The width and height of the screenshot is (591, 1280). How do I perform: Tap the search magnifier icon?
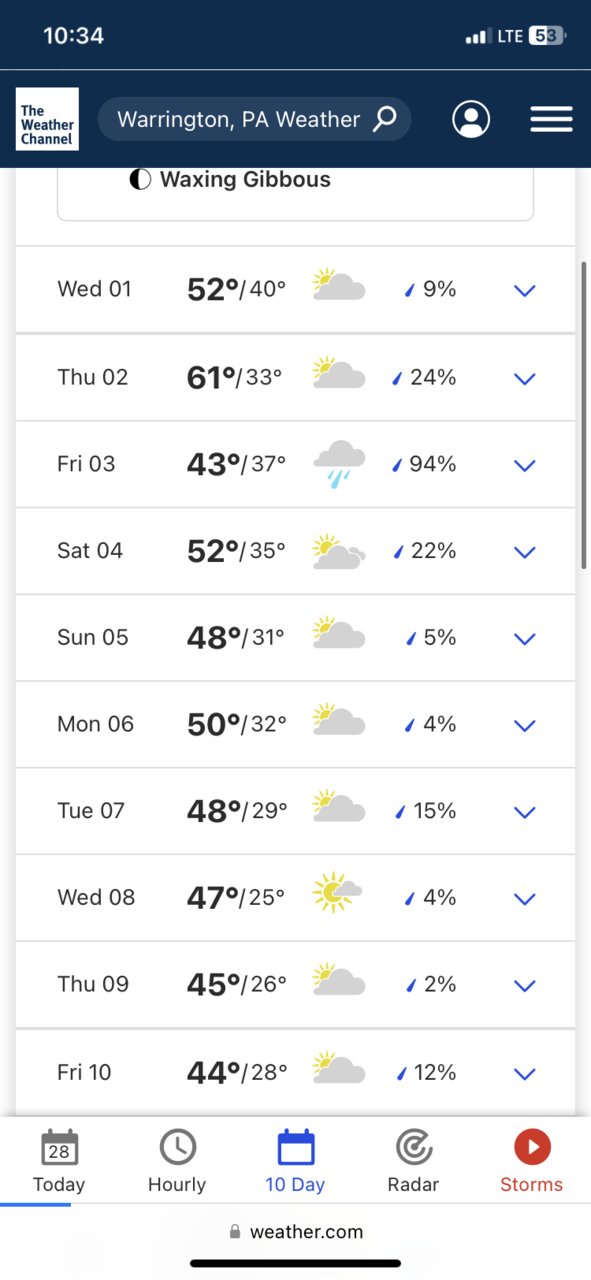click(x=384, y=120)
